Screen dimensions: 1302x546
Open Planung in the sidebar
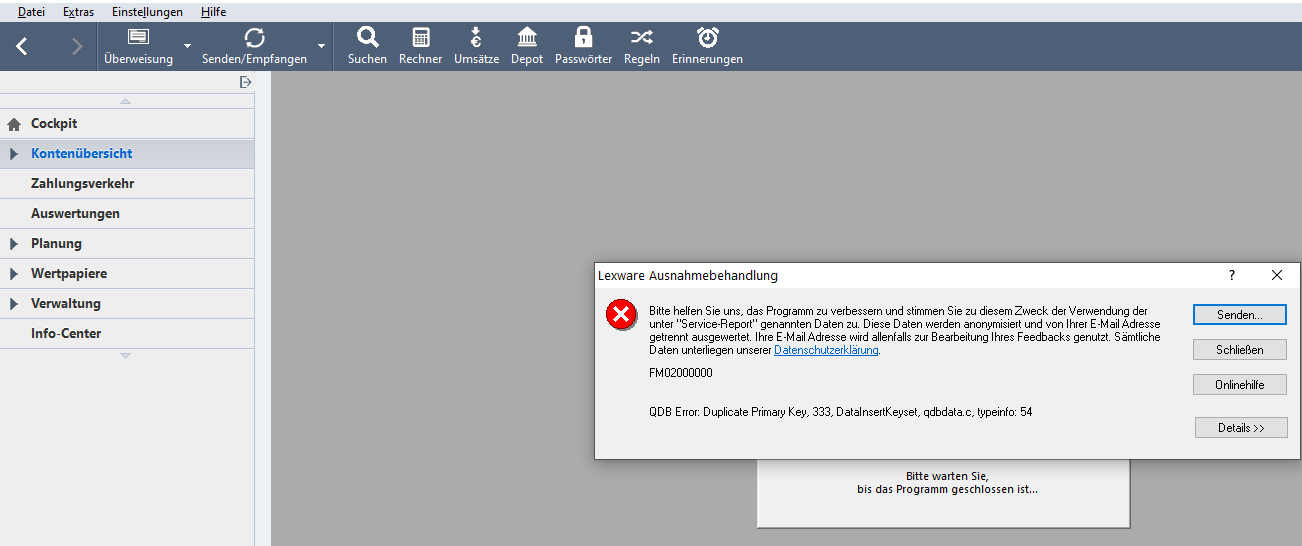click(x=127, y=244)
